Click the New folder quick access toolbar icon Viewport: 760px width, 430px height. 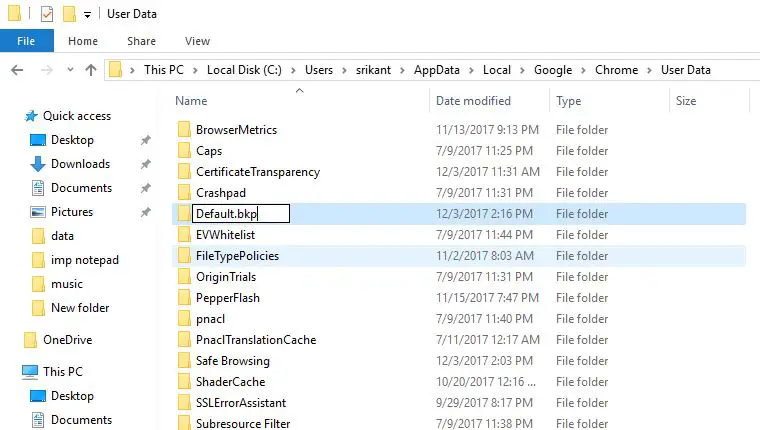(69, 14)
